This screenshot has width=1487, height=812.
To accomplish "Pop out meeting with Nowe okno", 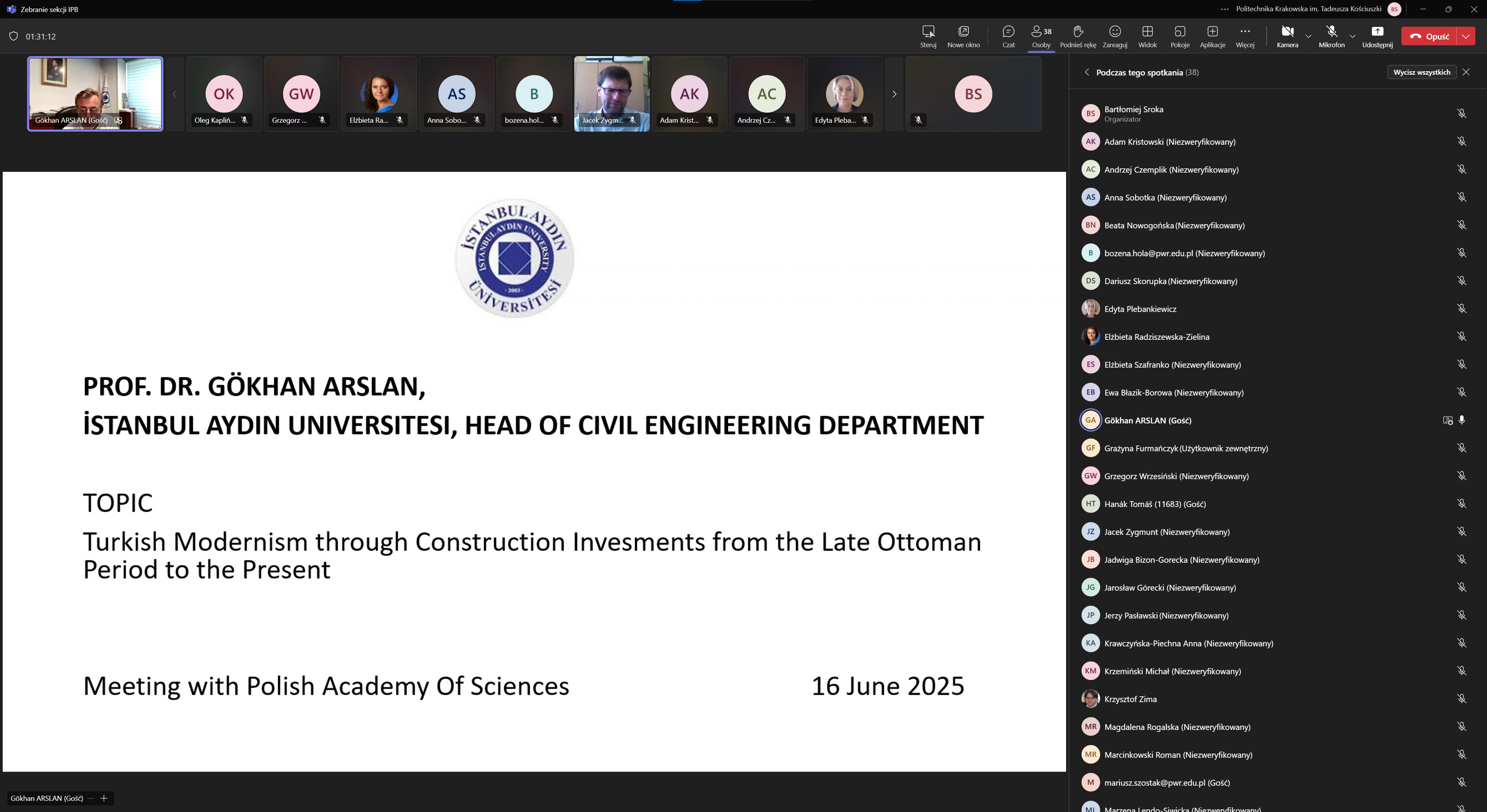I will click(963, 36).
